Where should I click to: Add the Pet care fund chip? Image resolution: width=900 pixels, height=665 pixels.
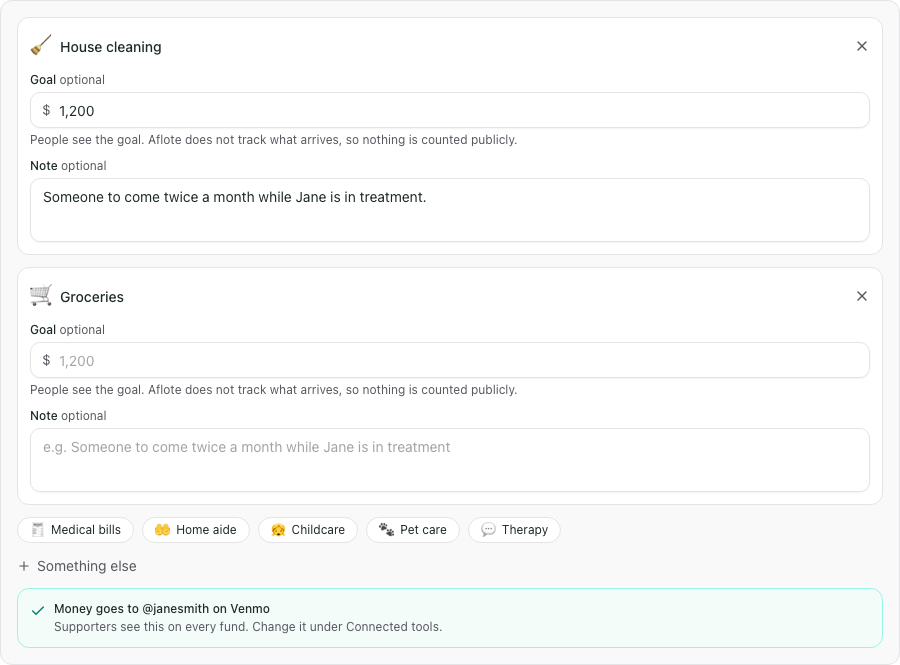(413, 530)
